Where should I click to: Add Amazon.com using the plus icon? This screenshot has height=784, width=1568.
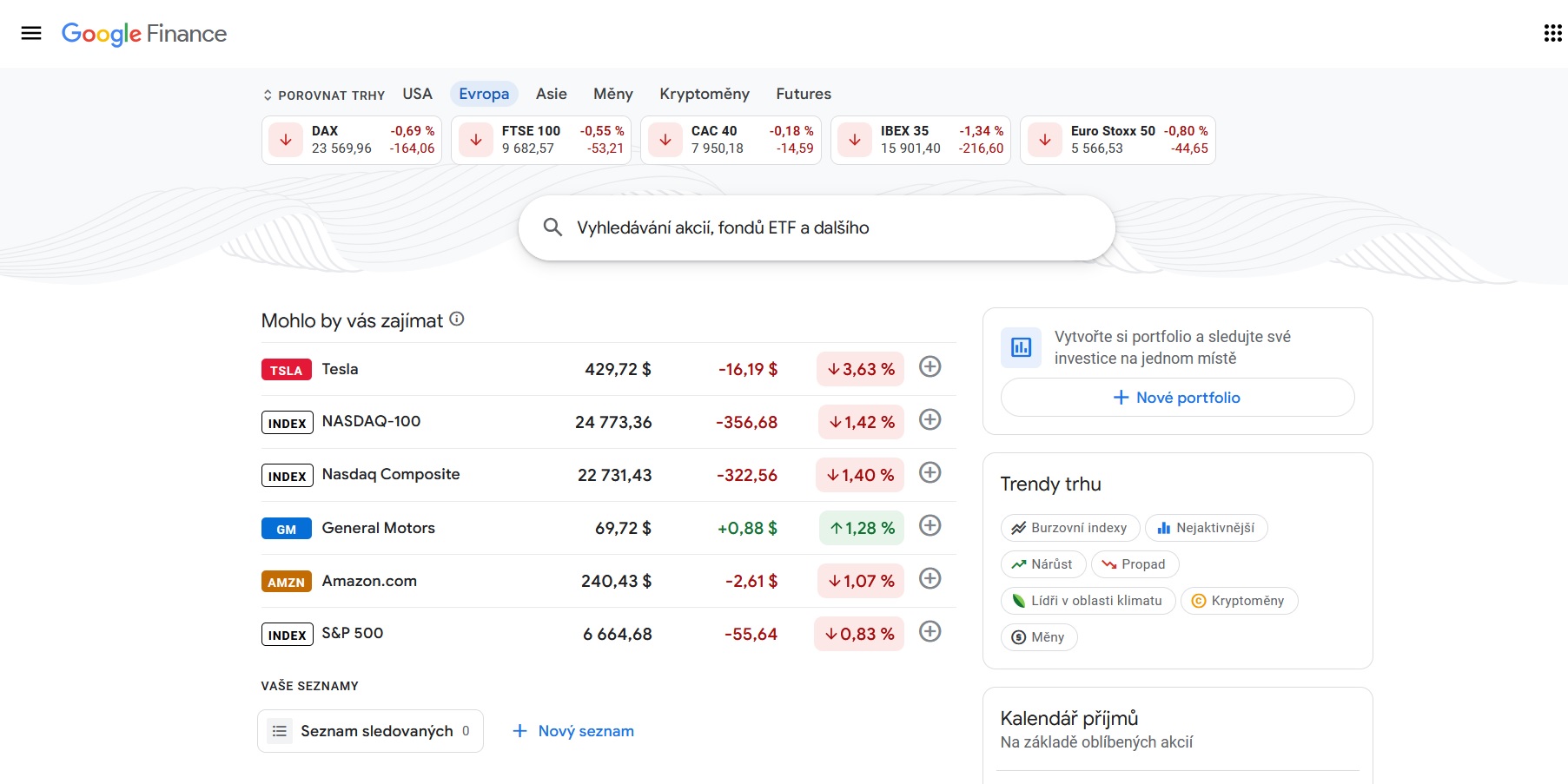(930, 579)
